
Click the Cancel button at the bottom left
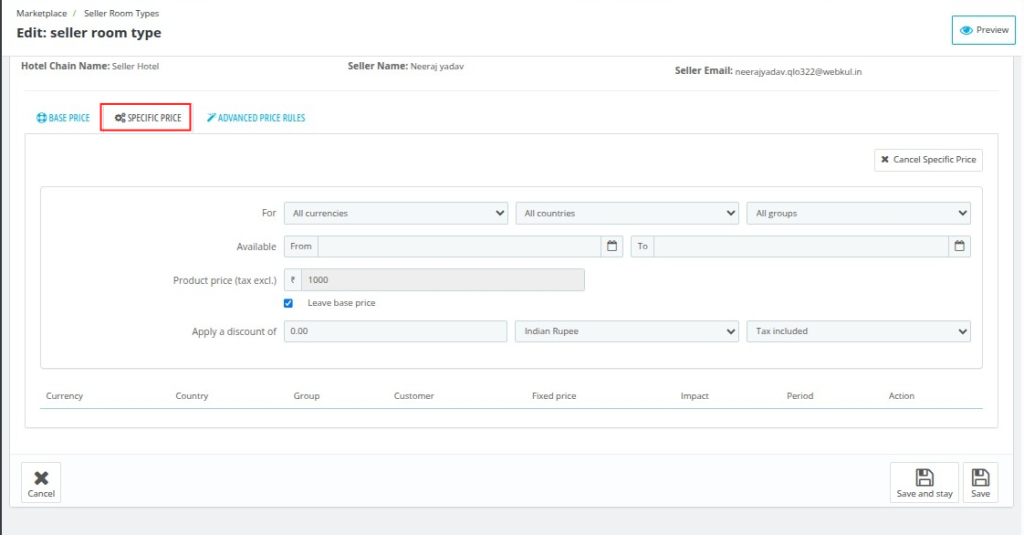[x=41, y=483]
